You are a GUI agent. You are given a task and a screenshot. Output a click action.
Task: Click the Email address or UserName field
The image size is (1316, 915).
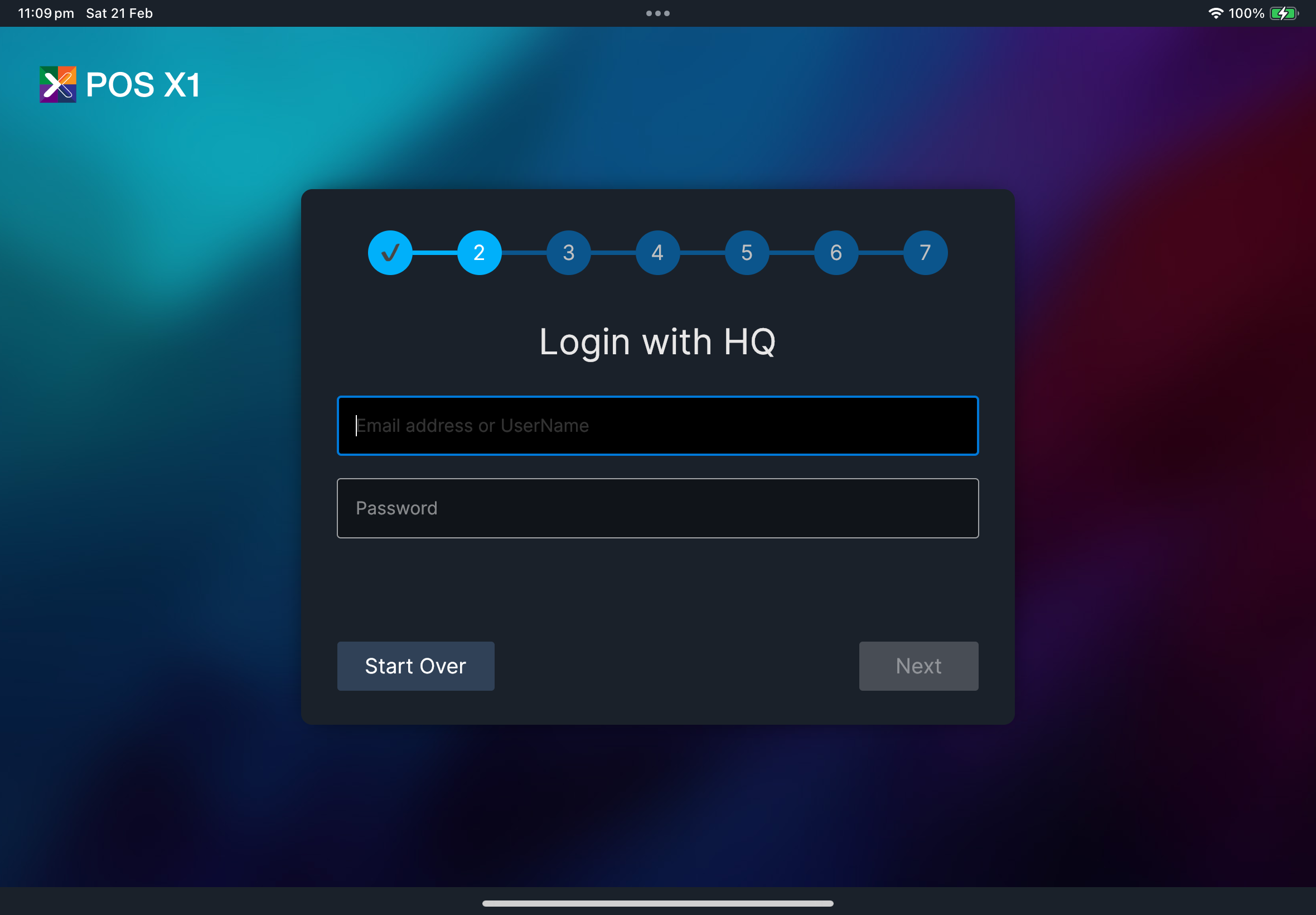(657, 425)
